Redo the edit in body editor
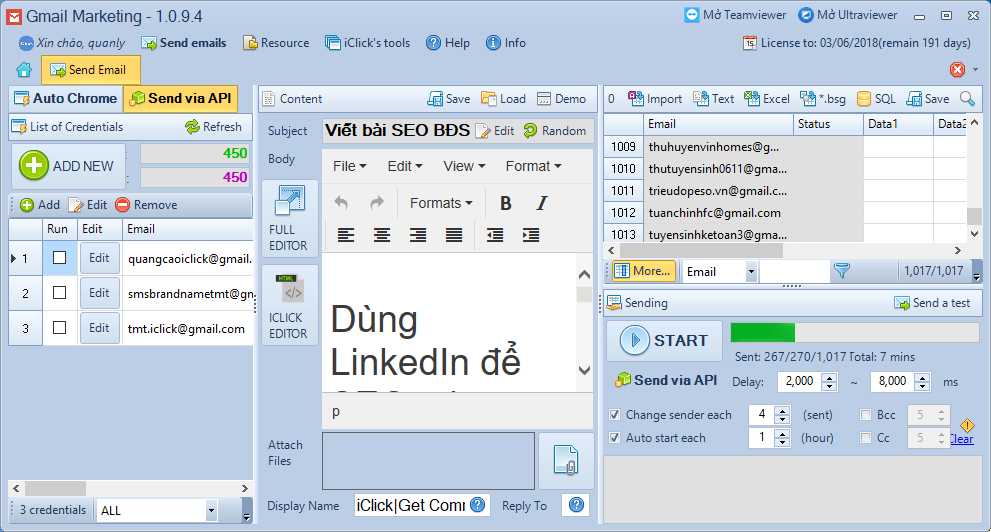The image size is (991, 532). [377, 203]
